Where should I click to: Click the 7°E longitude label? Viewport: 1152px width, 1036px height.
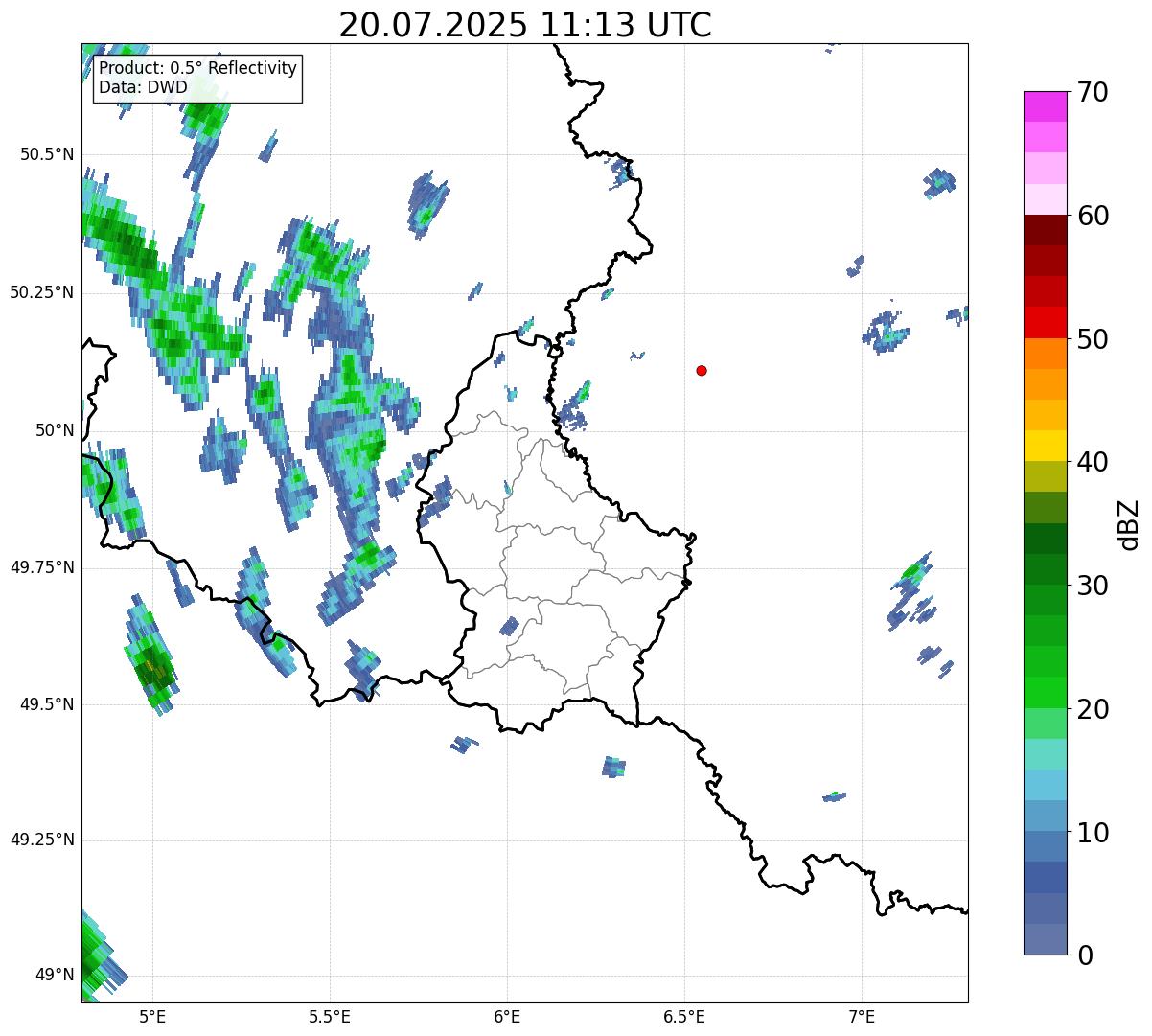(x=862, y=1016)
